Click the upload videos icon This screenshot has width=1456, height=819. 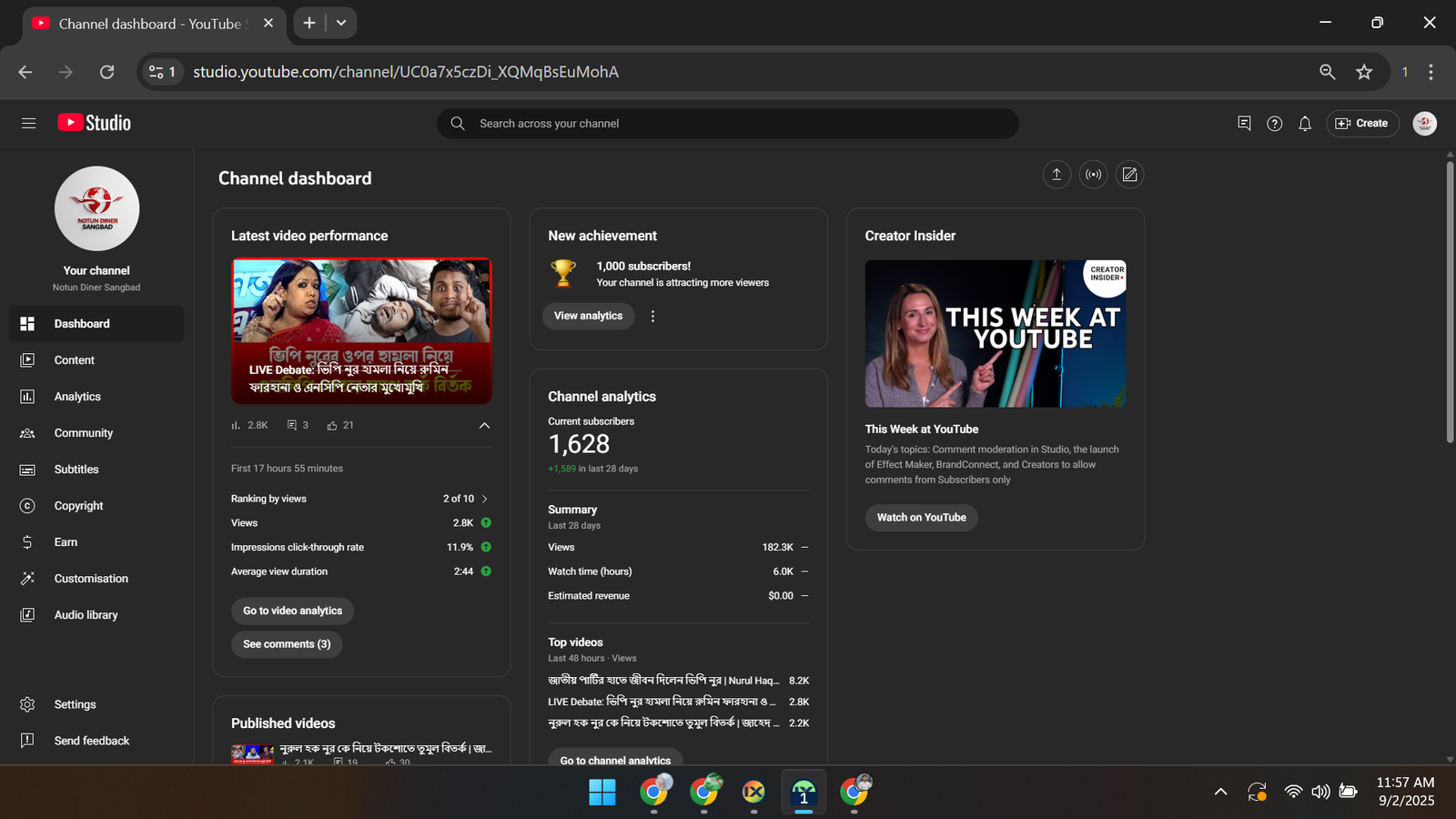[x=1057, y=175]
